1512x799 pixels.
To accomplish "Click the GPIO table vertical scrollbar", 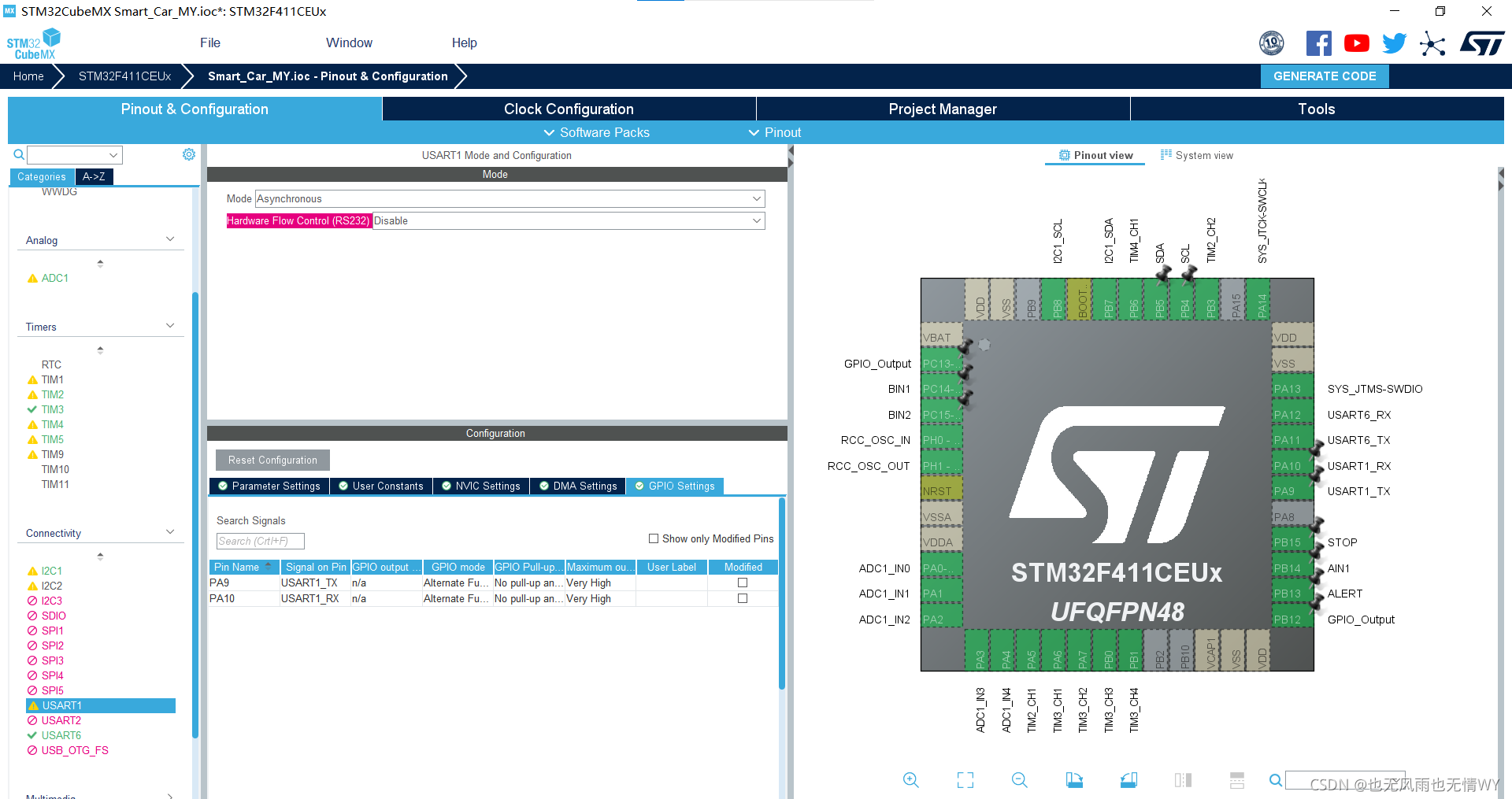I will point(782,592).
